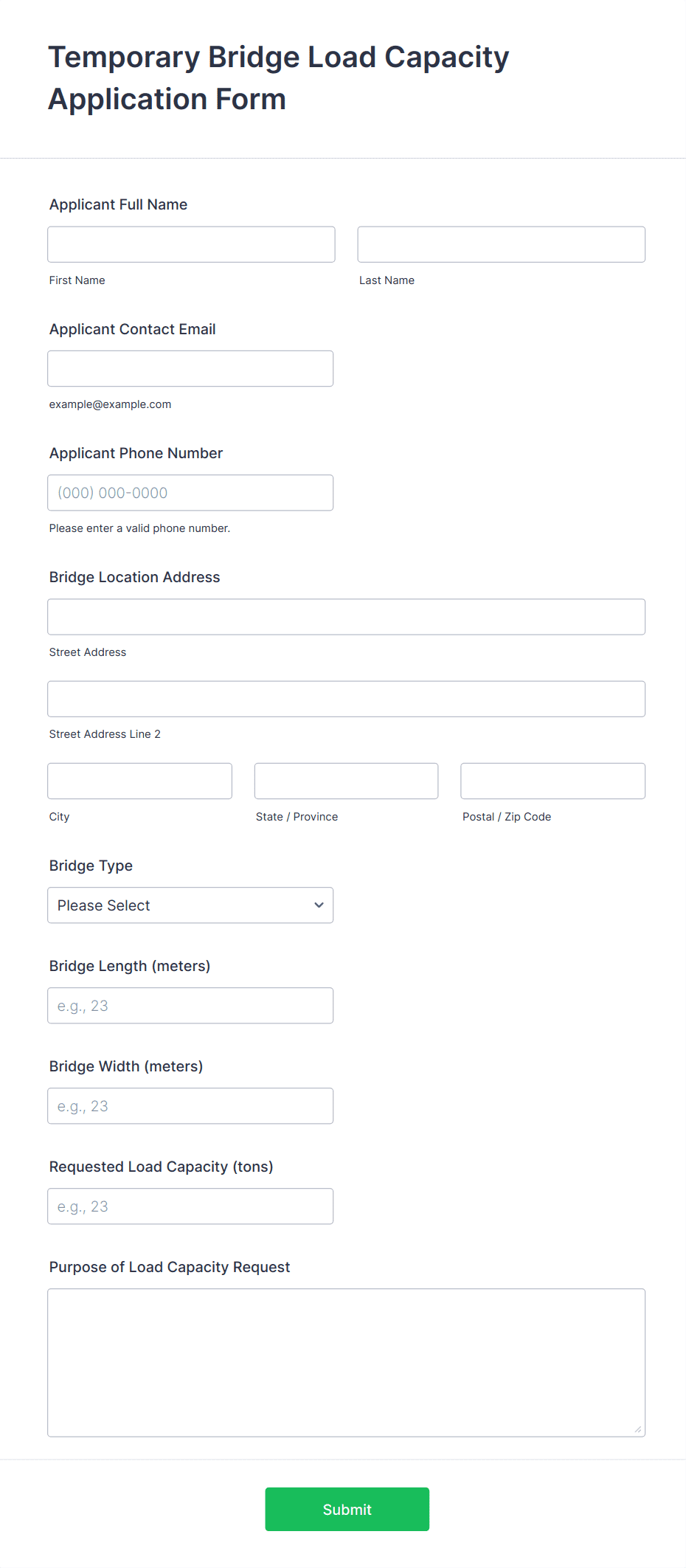Image resolution: width=686 pixels, height=1568 pixels.
Task: Click the Bridge Location Address label
Action: [x=134, y=577]
